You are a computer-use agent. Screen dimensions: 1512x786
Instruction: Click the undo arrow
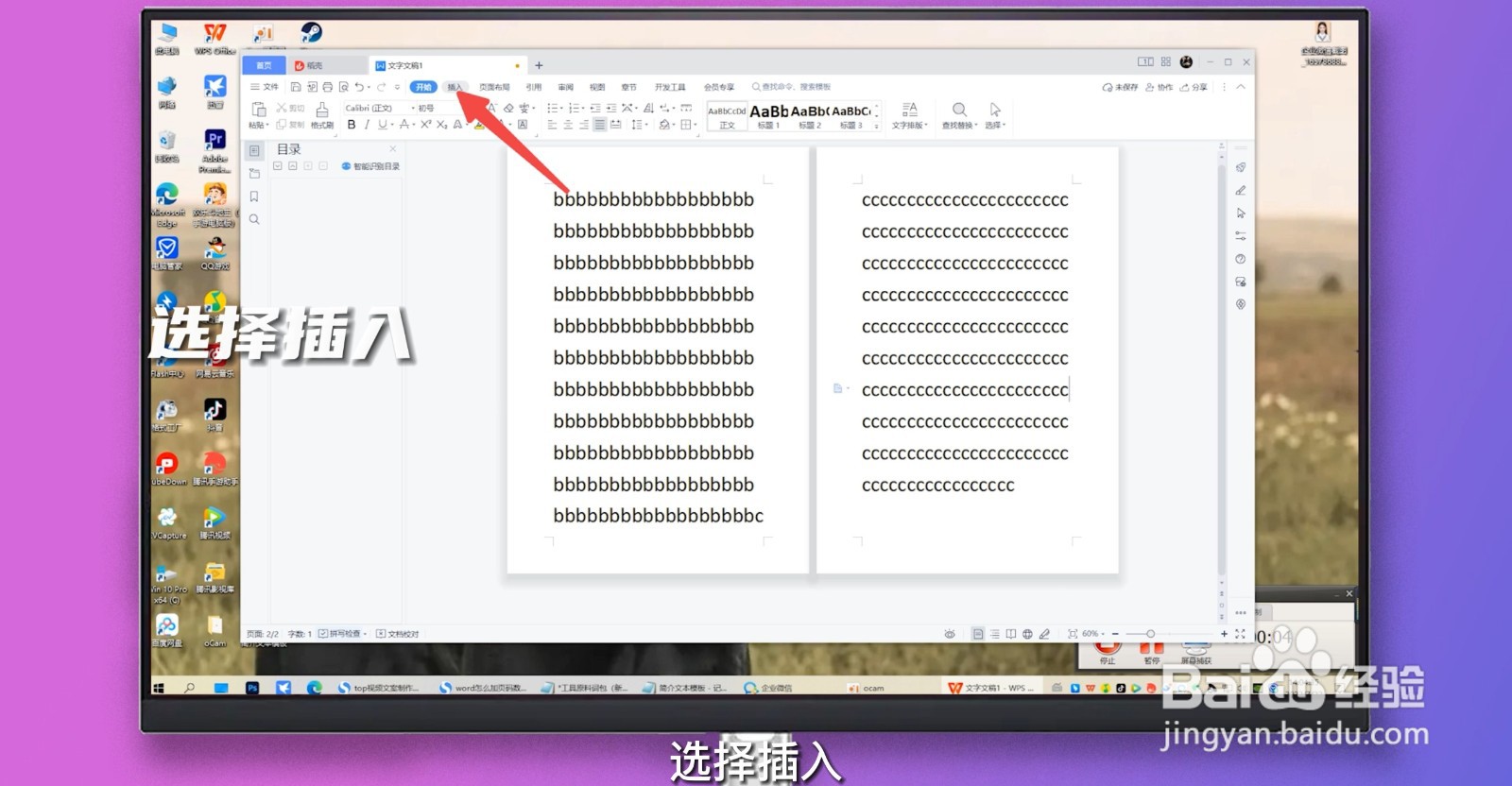tap(359, 87)
